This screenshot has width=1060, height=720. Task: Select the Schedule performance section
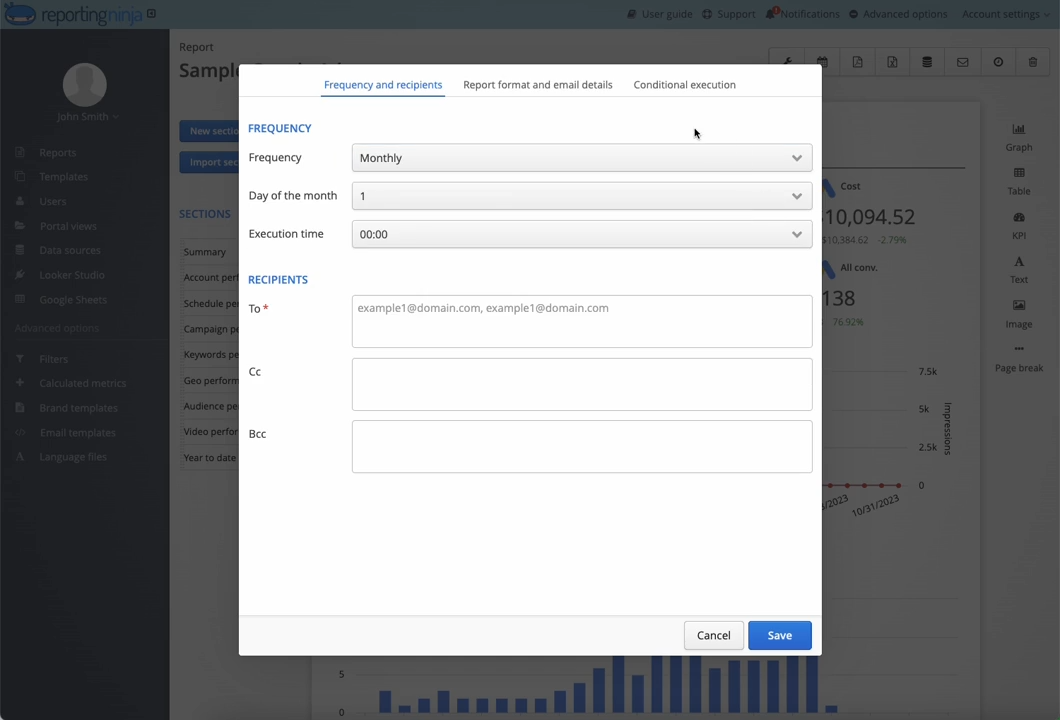tap(210, 304)
